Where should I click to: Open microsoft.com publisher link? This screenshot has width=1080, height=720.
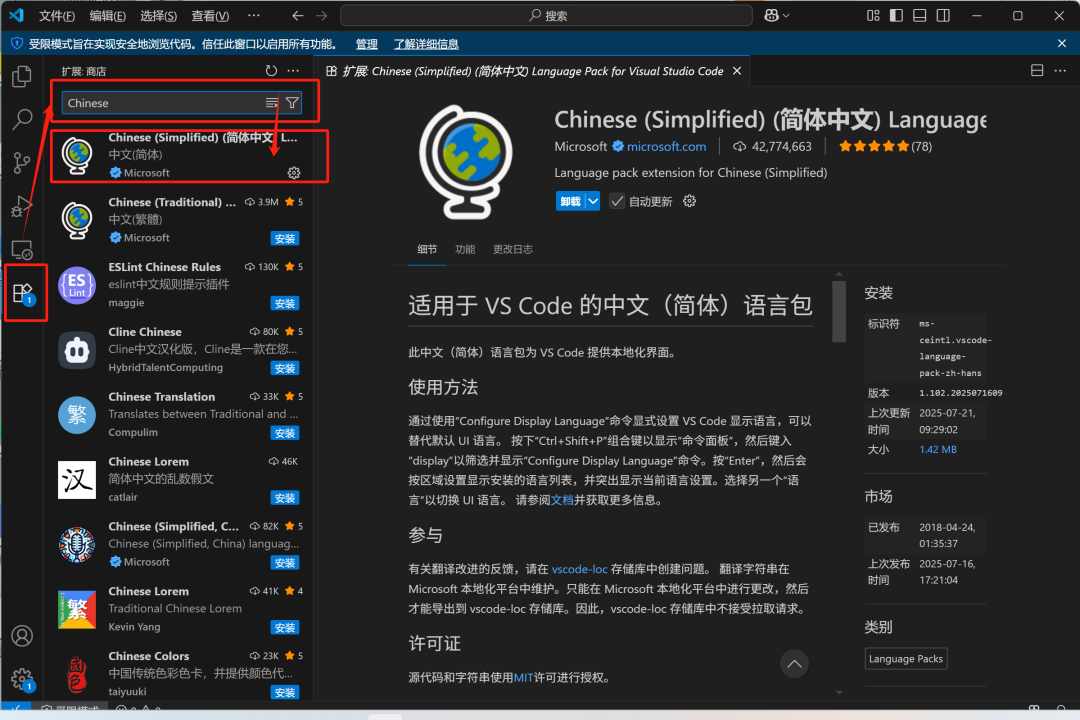click(666, 146)
